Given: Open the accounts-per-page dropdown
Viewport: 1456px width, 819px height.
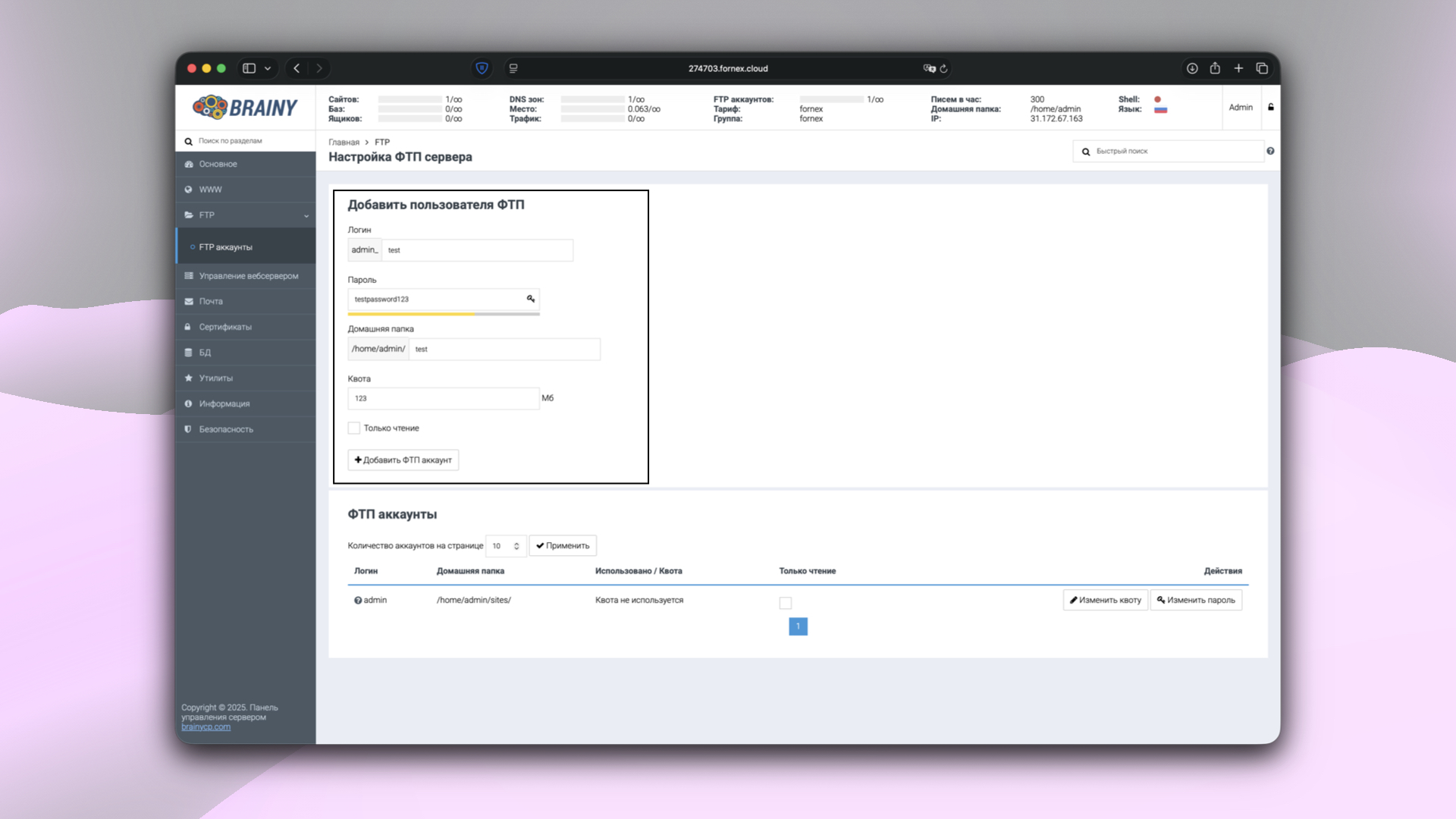Looking at the screenshot, I should [506, 545].
